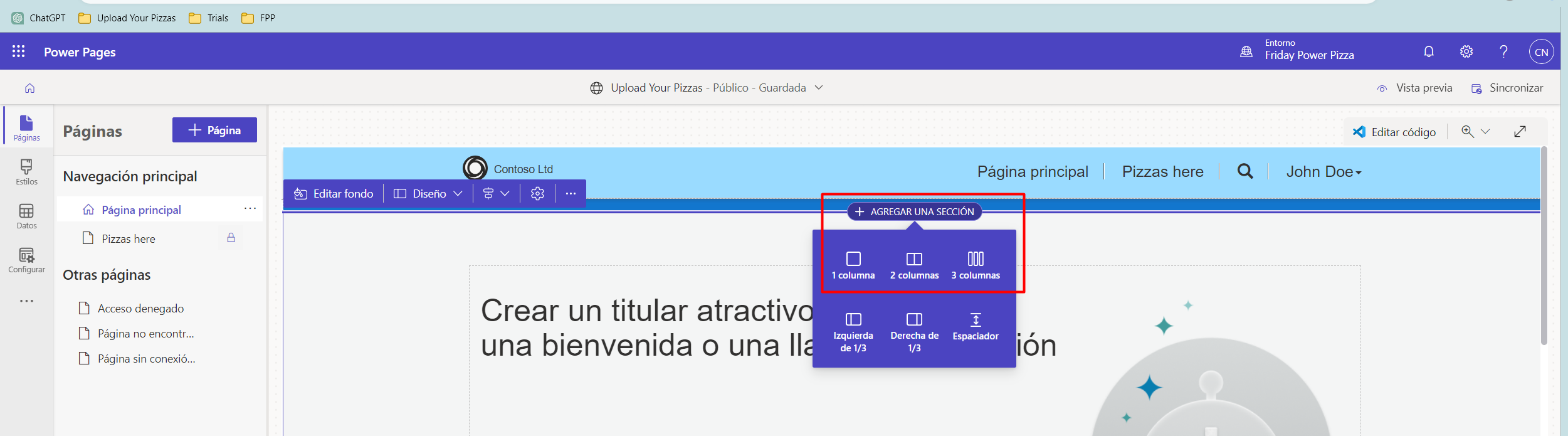Viewport: 1568px width, 436px height.
Task: Open Upload Your Pizzas bookmark folder
Action: 127,18
